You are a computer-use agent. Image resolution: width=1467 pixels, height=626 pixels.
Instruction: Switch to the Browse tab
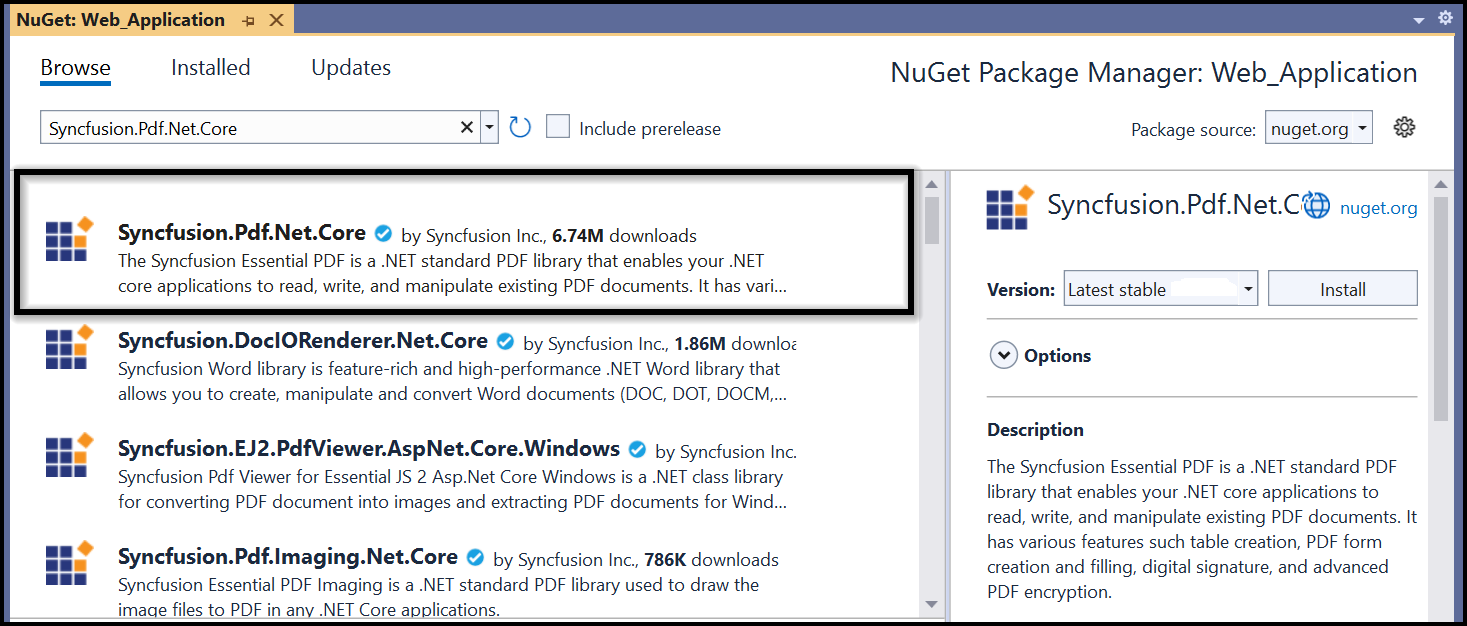pos(75,68)
